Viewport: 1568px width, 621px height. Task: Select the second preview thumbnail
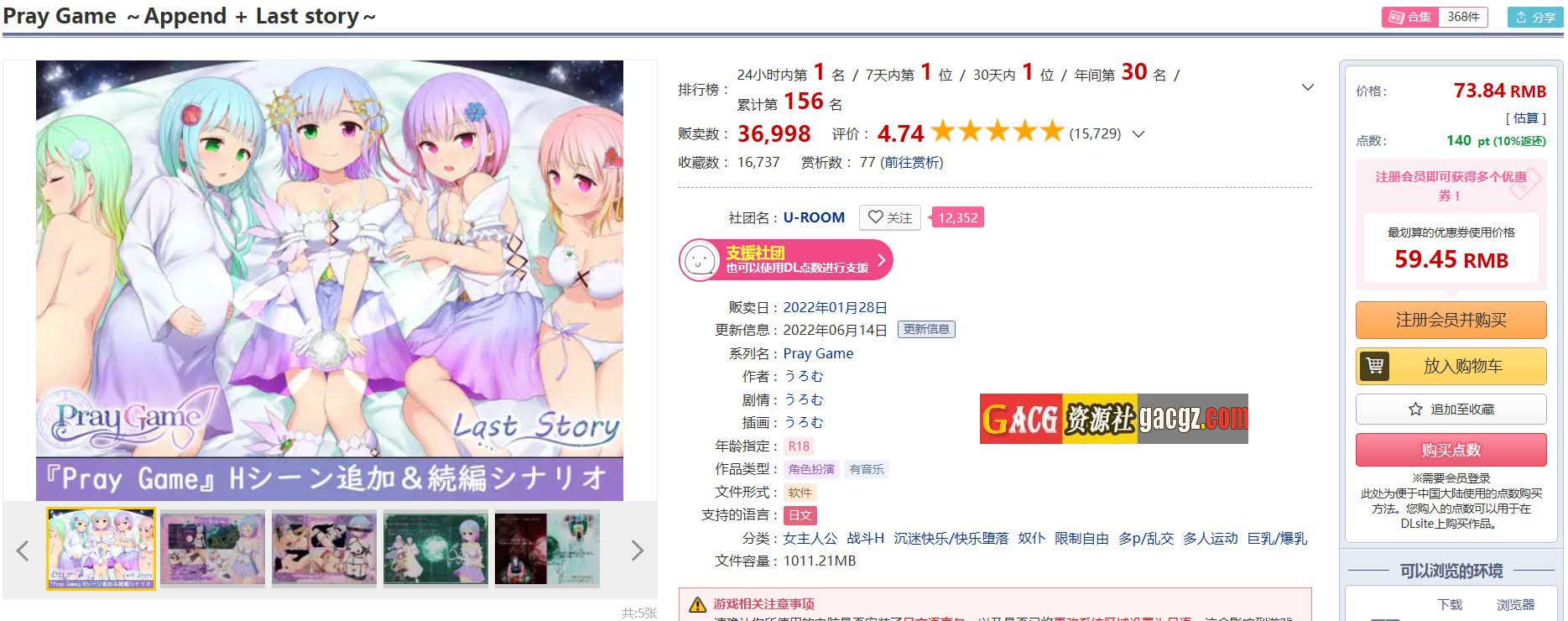tap(212, 549)
